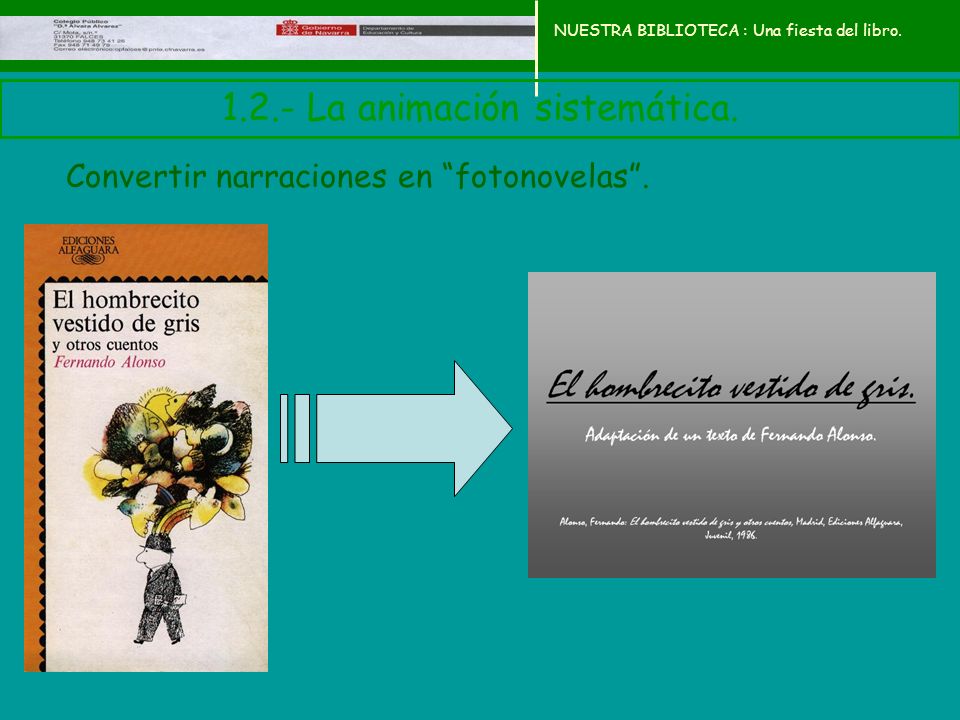Click the walking man illustration on the cover
960x720 pixels.
coord(159,588)
